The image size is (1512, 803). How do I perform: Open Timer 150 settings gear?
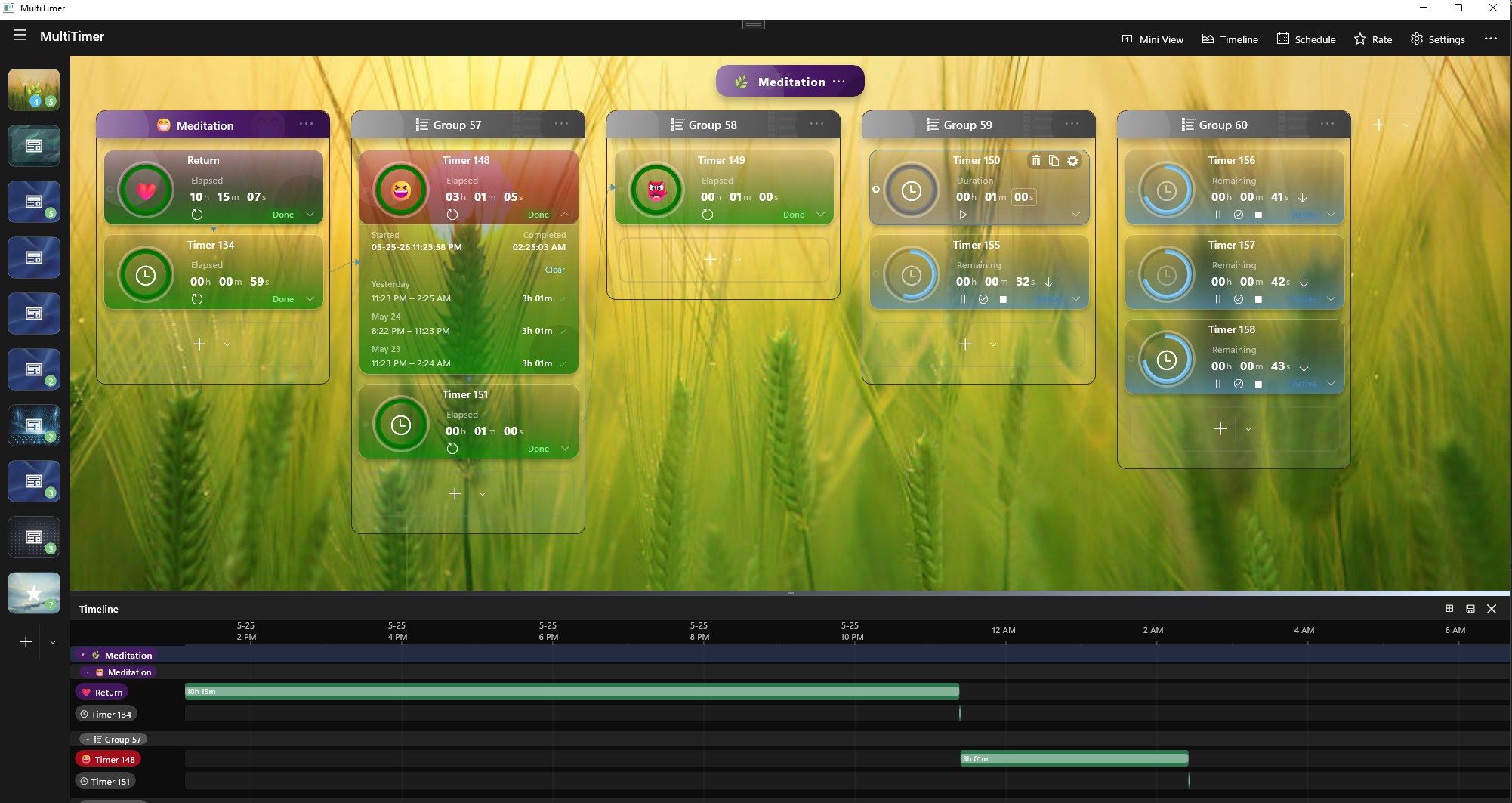click(x=1072, y=160)
